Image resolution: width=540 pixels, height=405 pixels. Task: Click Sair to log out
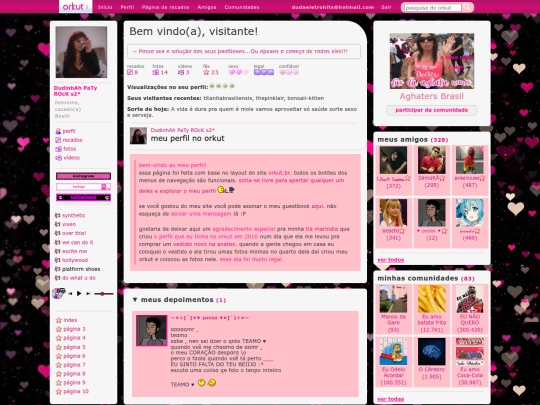pyautogui.click(x=386, y=7)
